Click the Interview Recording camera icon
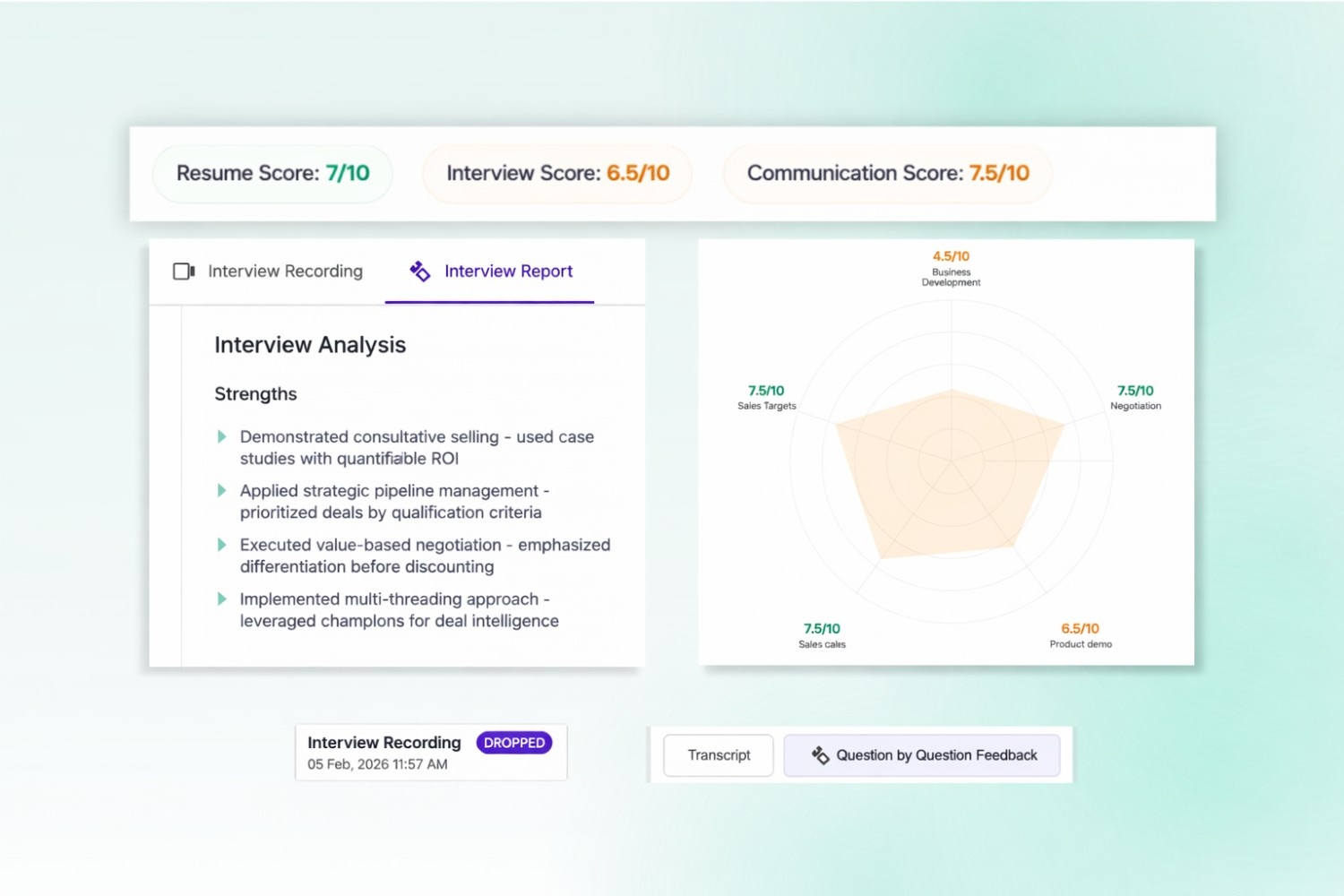Image resolution: width=1344 pixels, height=896 pixels. (x=184, y=271)
